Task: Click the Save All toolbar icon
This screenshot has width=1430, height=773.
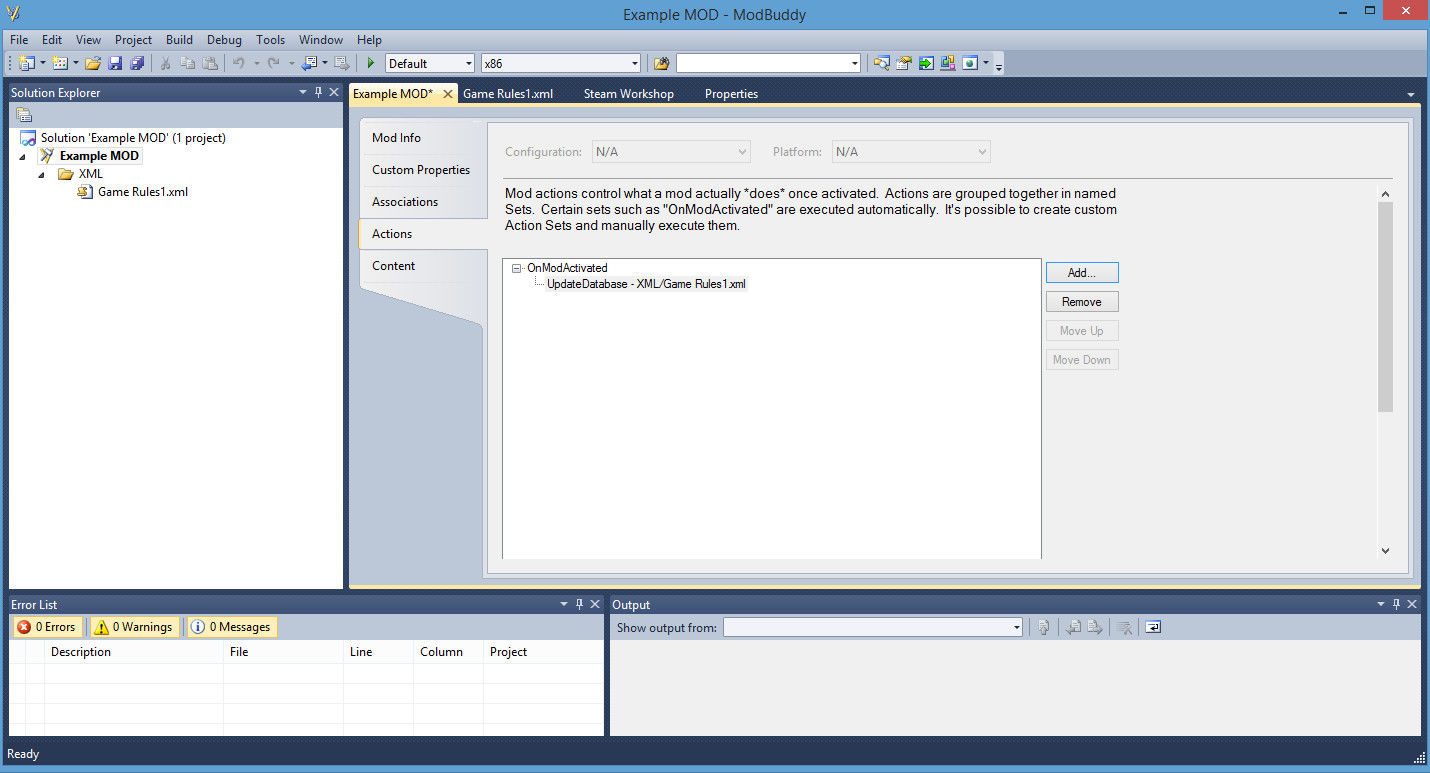Action: [137, 63]
